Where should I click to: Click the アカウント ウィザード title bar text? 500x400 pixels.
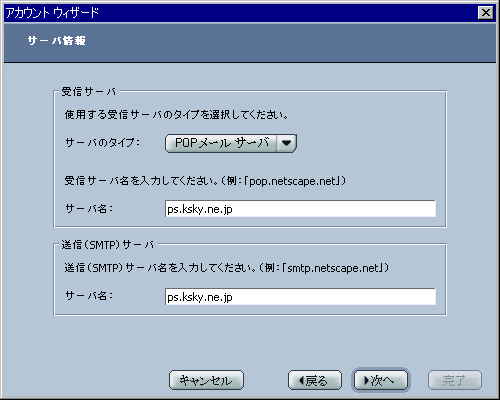[x=52, y=13]
